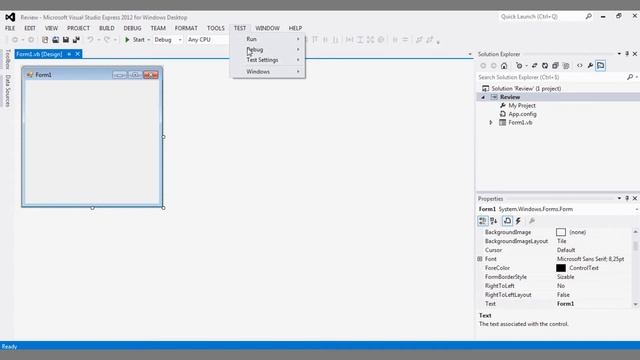Click the Save All toolbar icon

[x=76, y=40]
